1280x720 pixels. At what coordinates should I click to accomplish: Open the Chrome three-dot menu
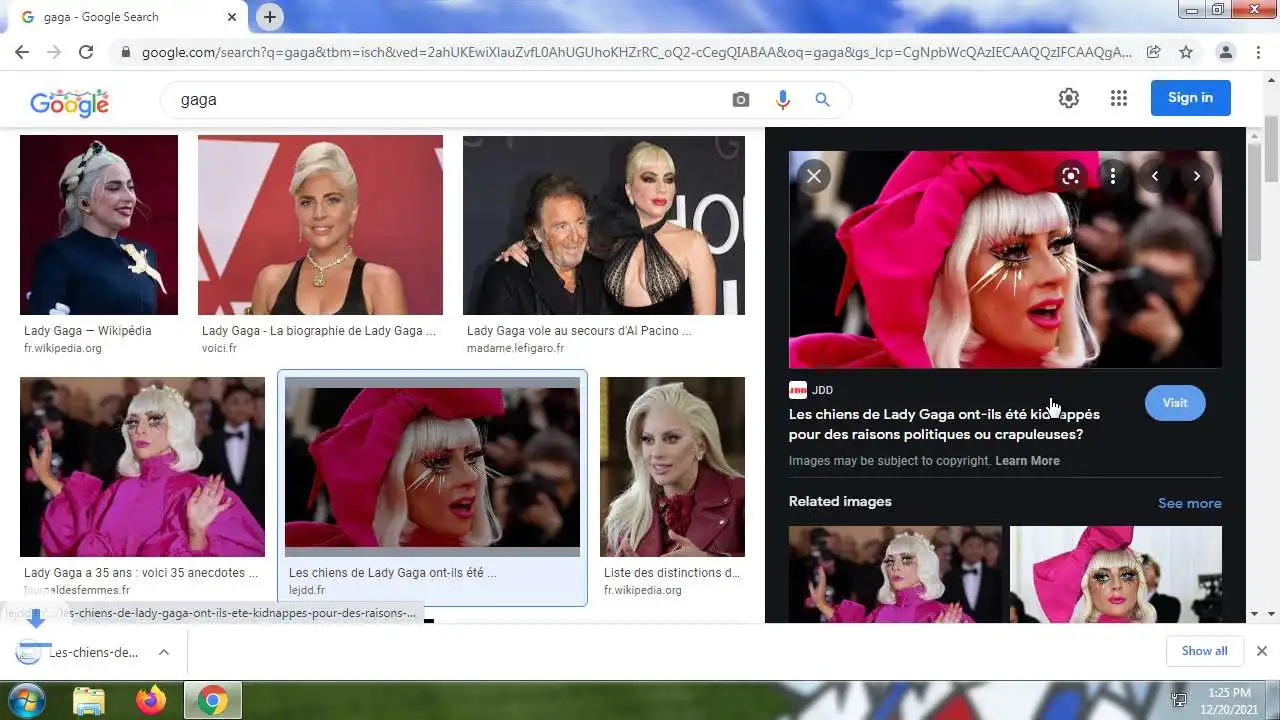point(1258,52)
